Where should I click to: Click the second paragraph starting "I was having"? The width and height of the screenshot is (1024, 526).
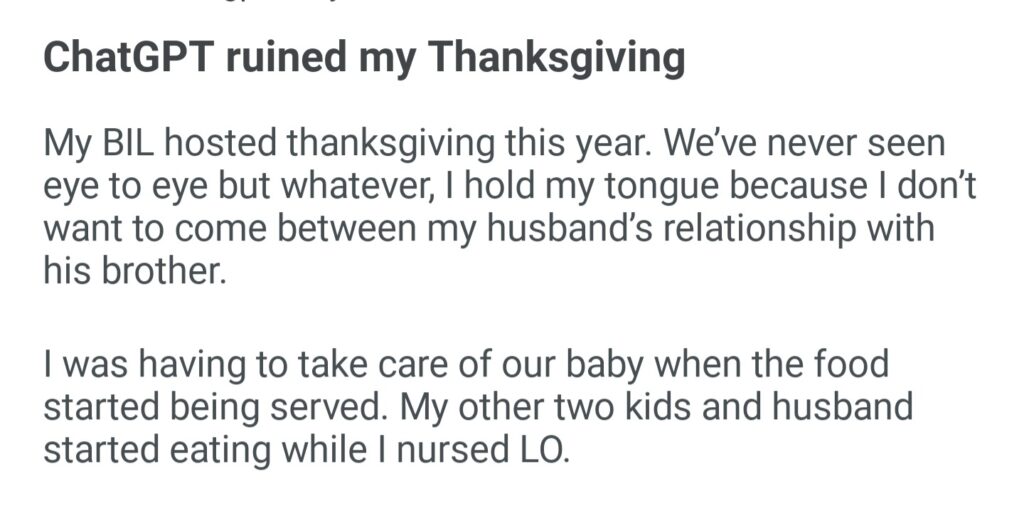tap(466, 406)
